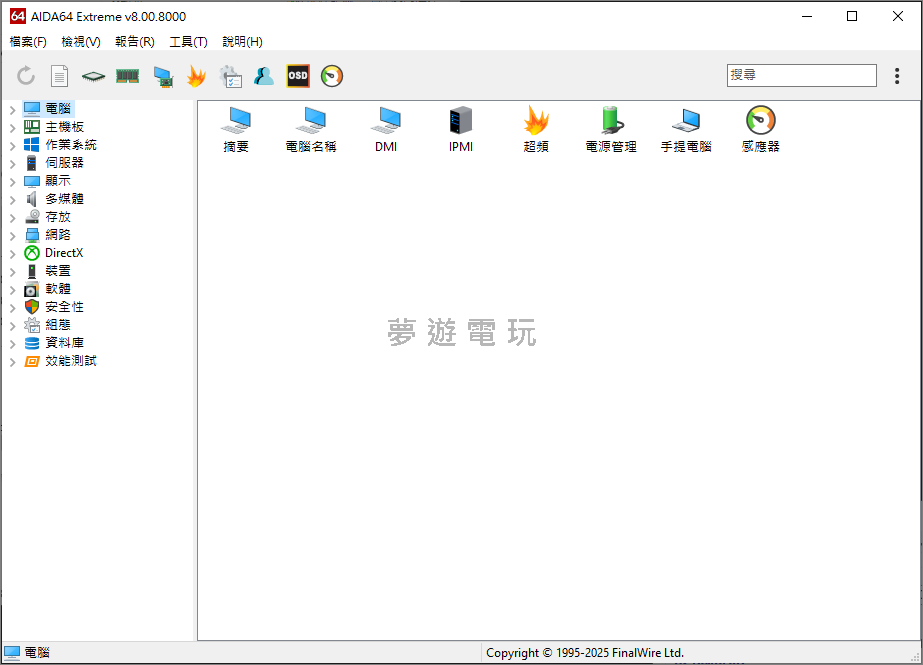Open the 感應器 sensor icon
Screen dimensions: 923x665
point(760,130)
